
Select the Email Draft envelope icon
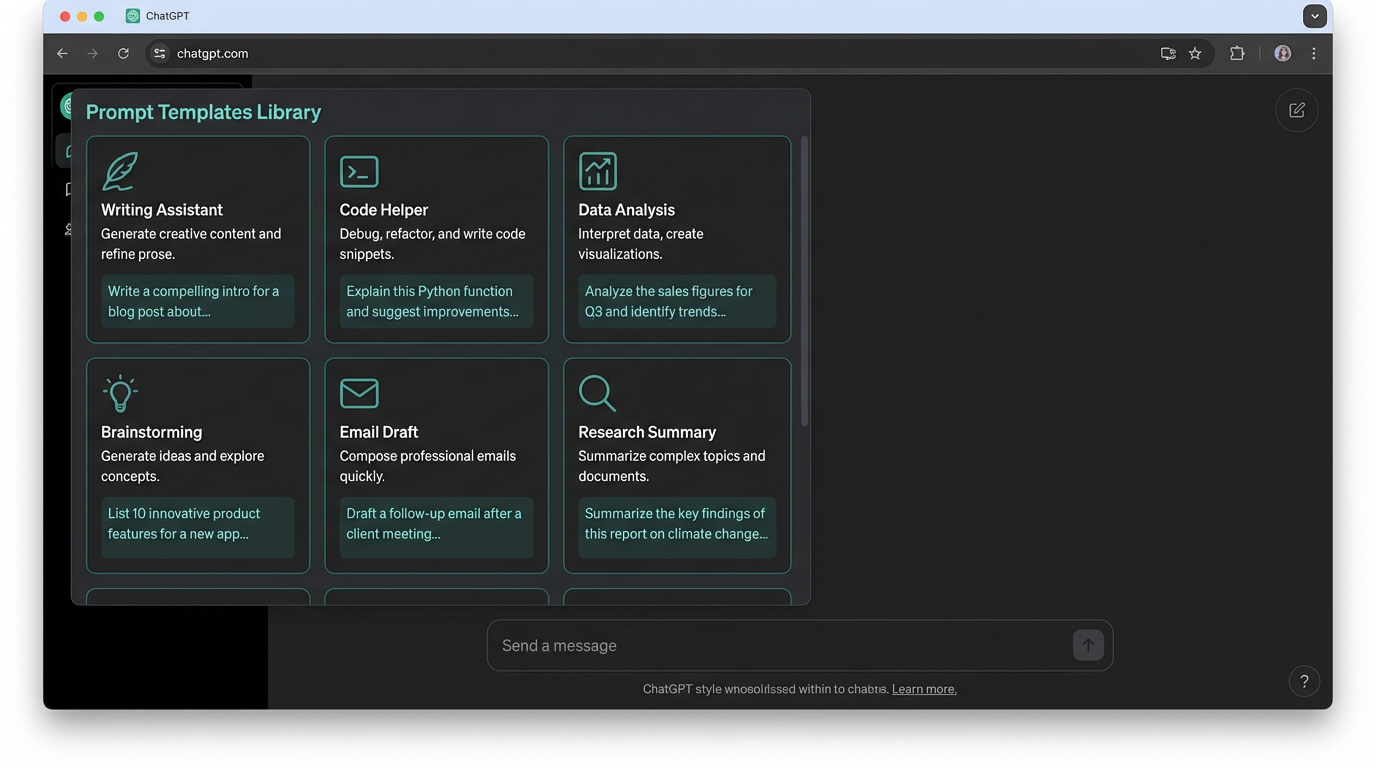pos(358,393)
